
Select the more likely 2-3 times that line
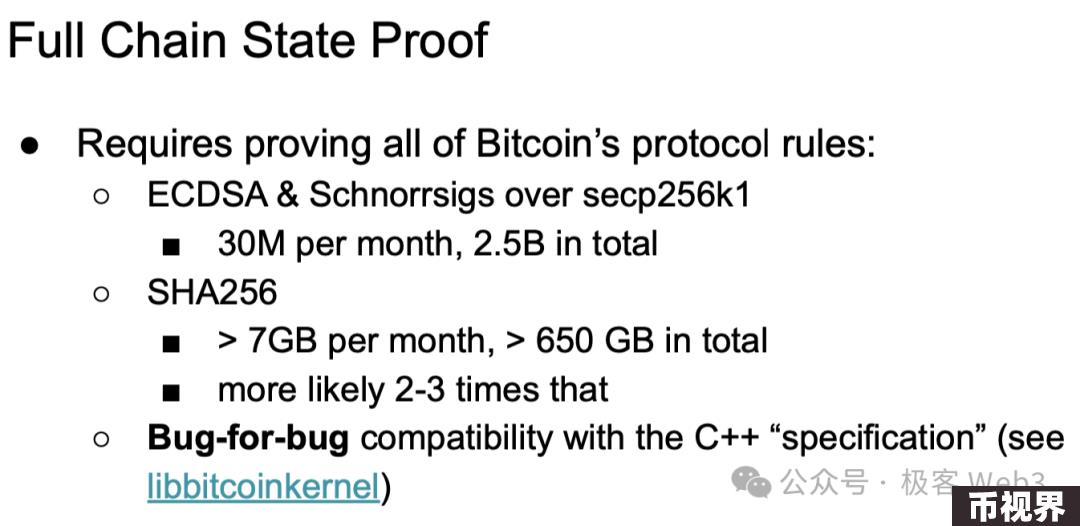(413, 390)
